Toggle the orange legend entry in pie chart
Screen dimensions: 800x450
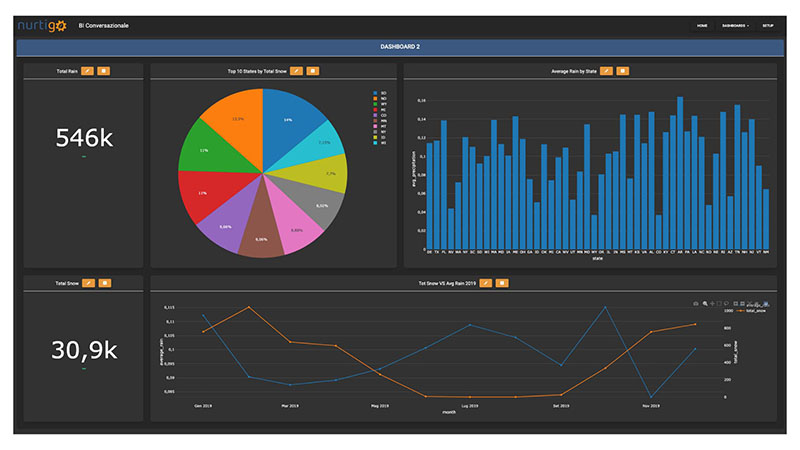coord(380,98)
